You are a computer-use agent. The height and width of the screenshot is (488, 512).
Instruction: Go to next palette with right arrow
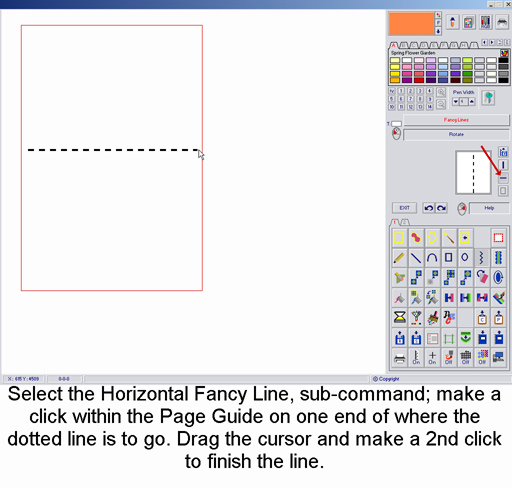tap(492, 42)
